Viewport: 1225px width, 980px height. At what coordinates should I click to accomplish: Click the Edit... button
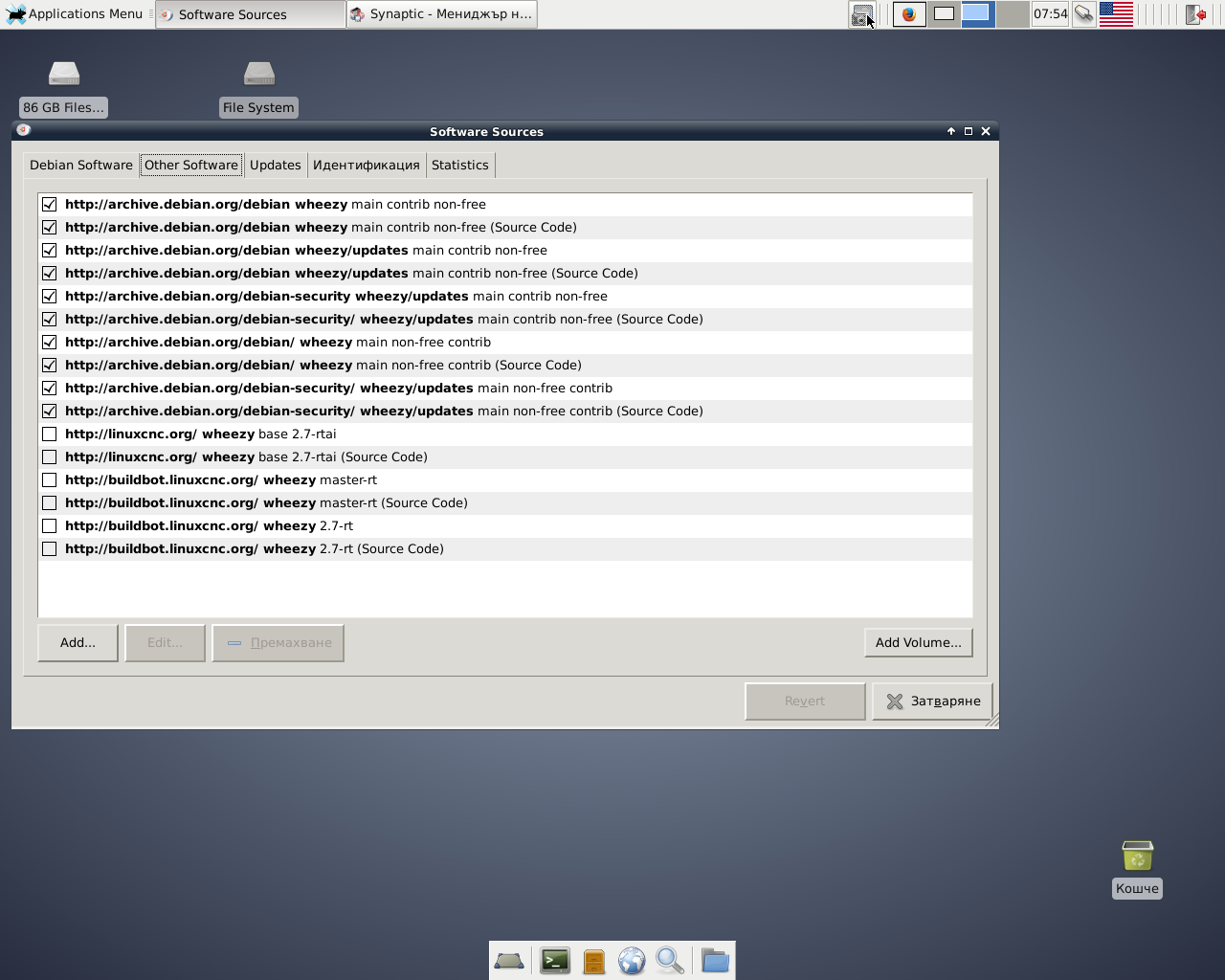point(165,643)
